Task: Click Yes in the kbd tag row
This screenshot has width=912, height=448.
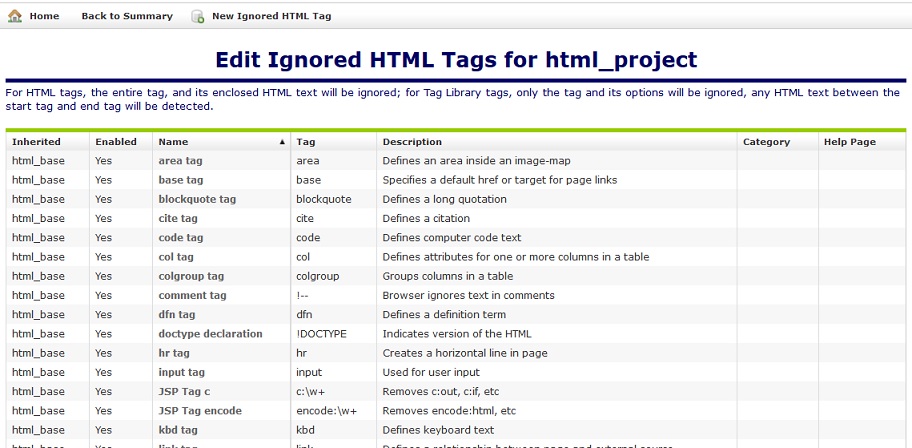Action: click(x=103, y=430)
